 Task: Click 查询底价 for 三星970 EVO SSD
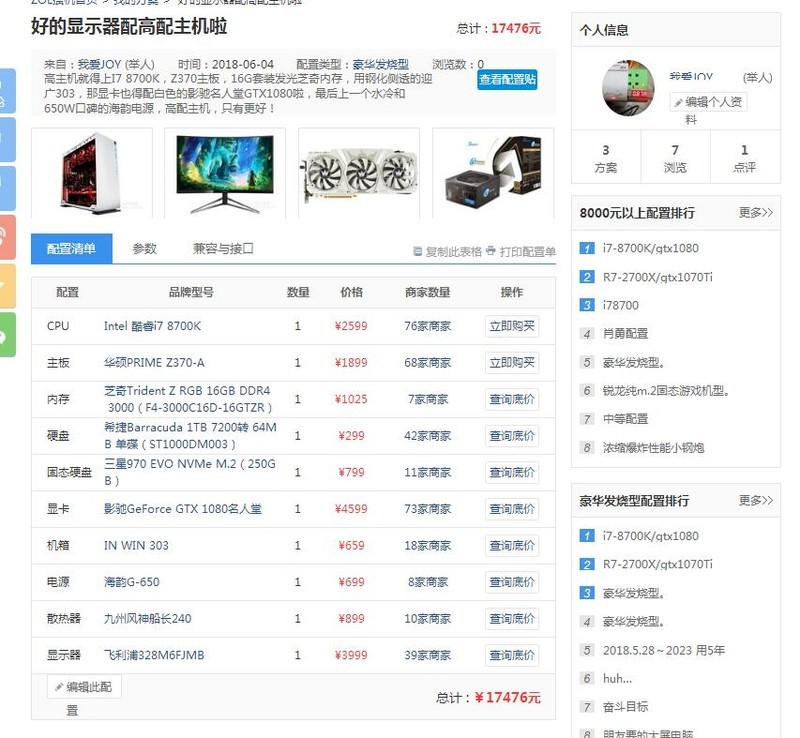pos(512,473)
